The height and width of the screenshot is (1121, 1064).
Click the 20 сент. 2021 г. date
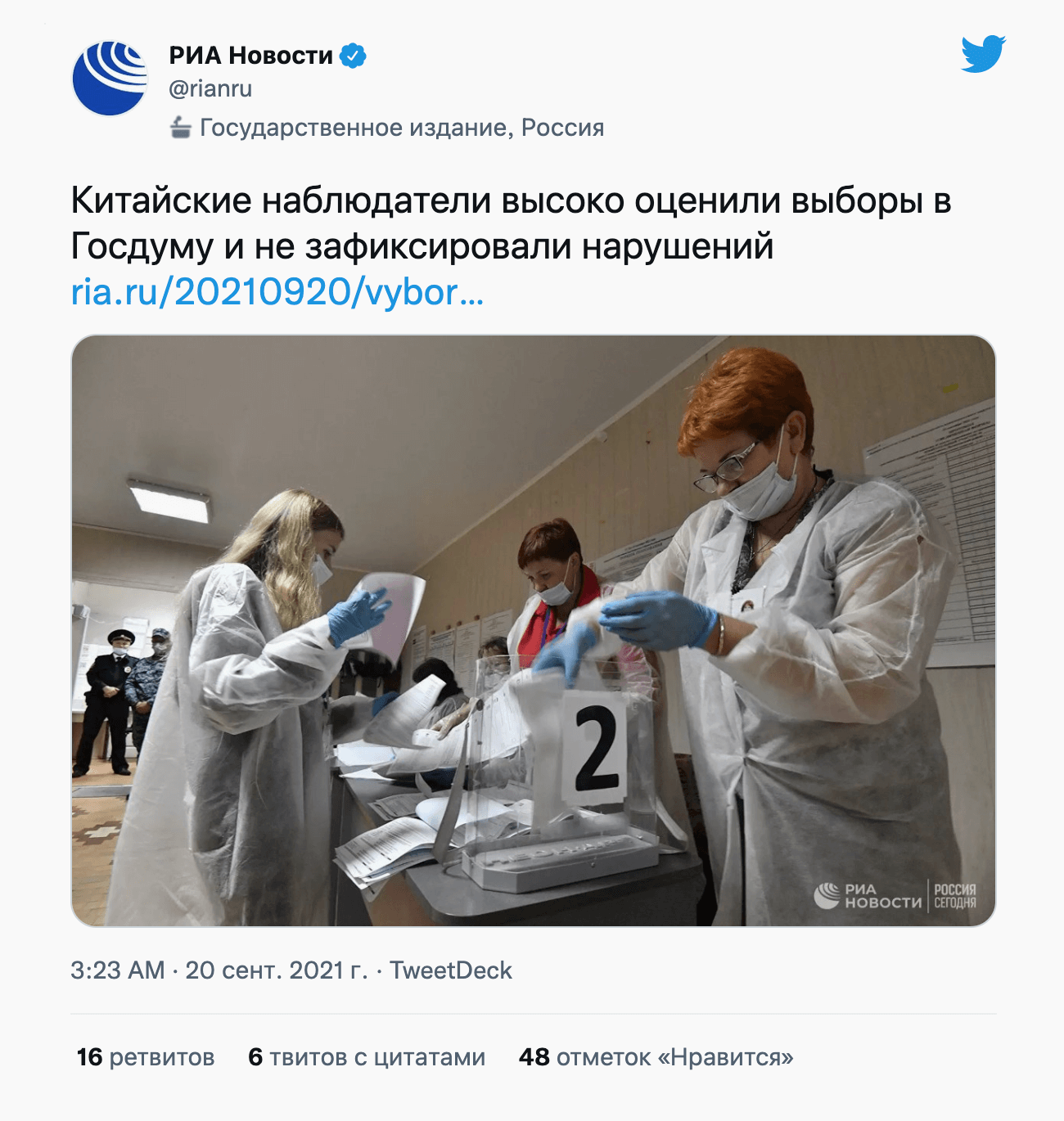coord(277,970)
